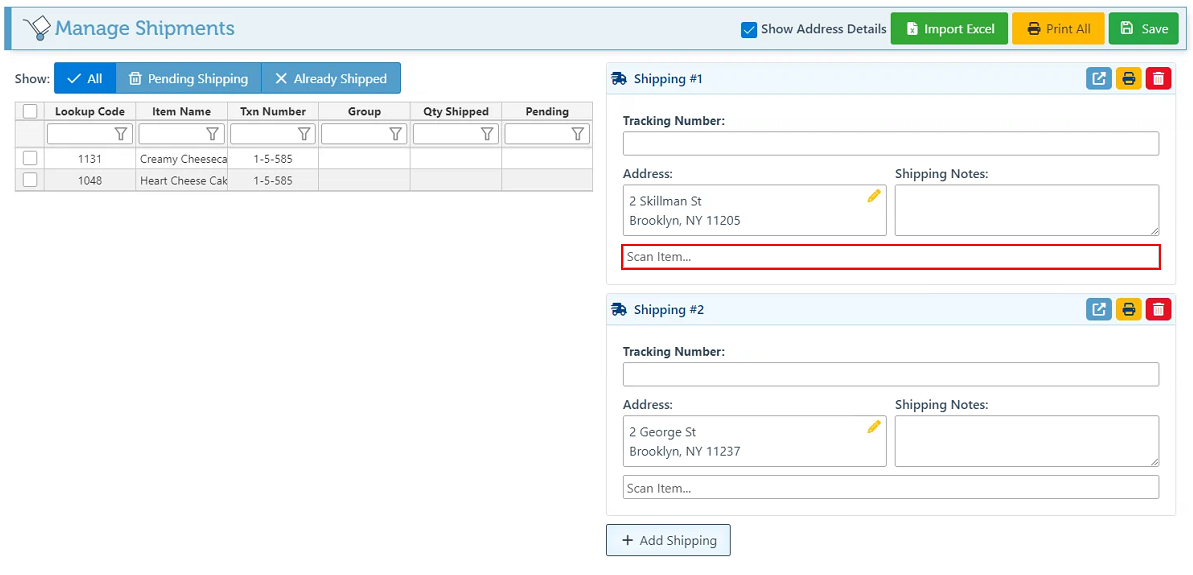Delete Shipping #1 with trash icon
Screen dimensions: 1193x575
point(1158,79)
